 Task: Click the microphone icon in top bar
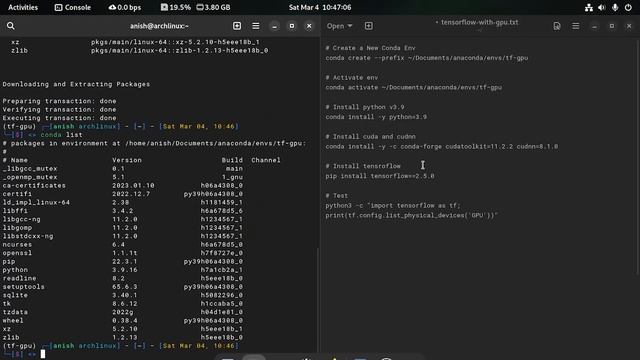(x=615, y=7)
